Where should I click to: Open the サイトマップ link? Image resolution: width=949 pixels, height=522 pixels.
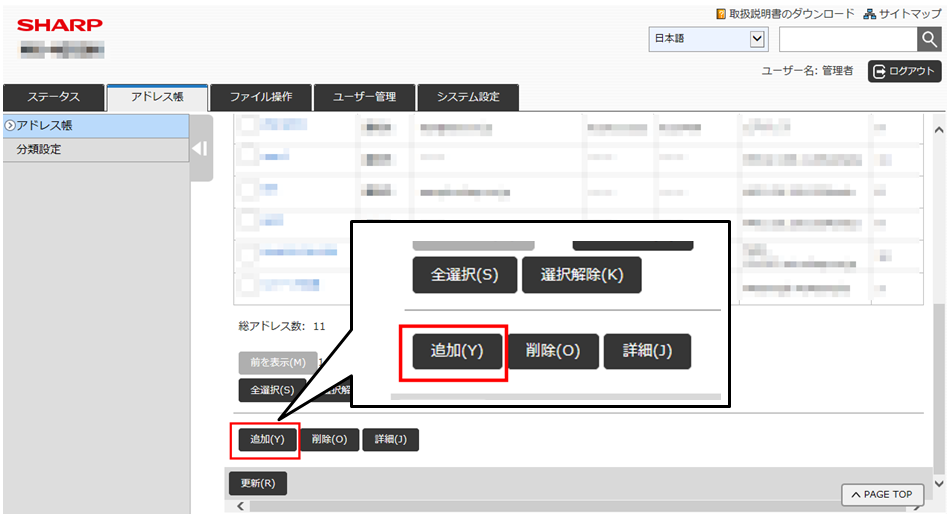[910, 13]
